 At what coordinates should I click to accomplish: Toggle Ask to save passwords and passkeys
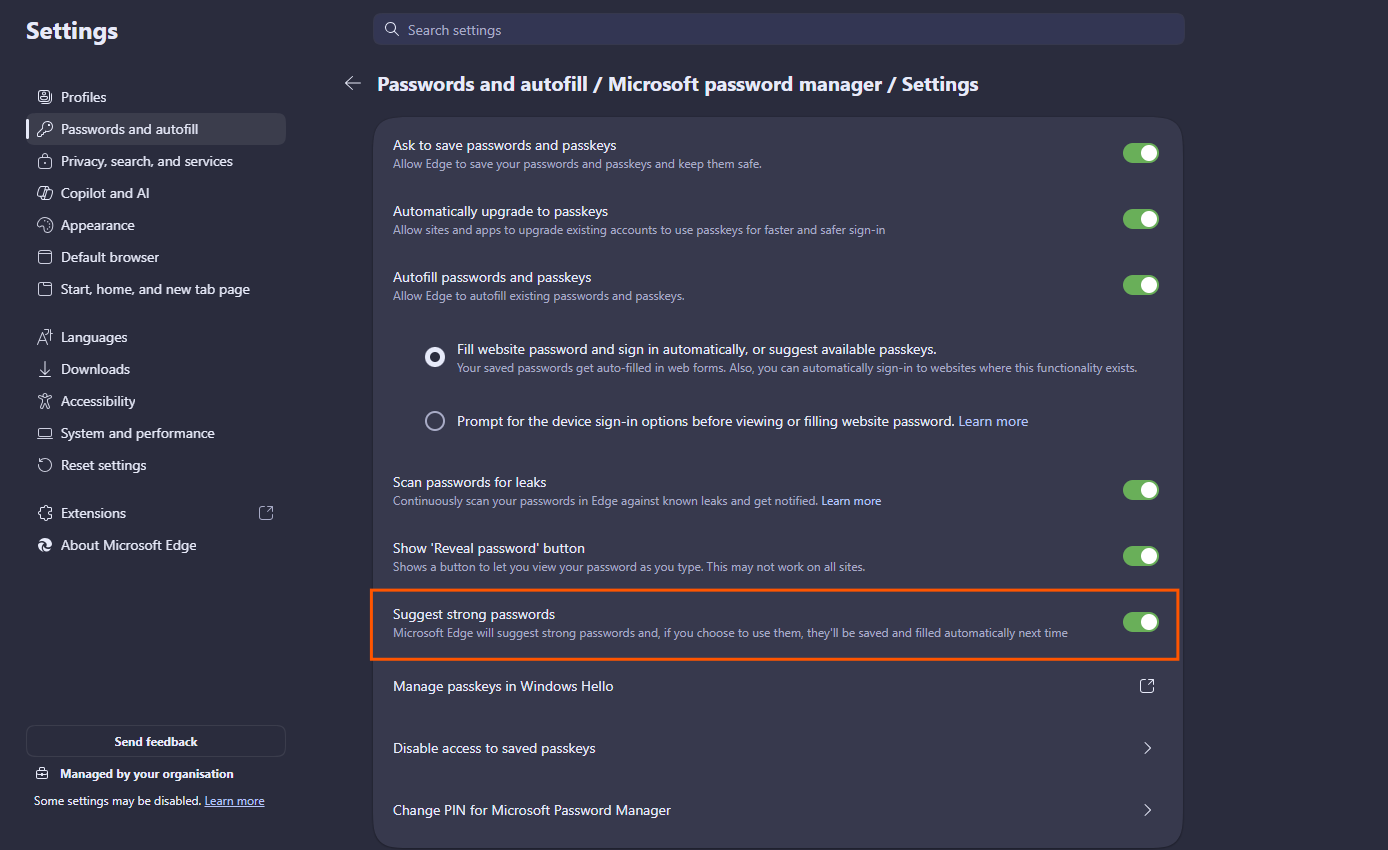coord(1140,153)
